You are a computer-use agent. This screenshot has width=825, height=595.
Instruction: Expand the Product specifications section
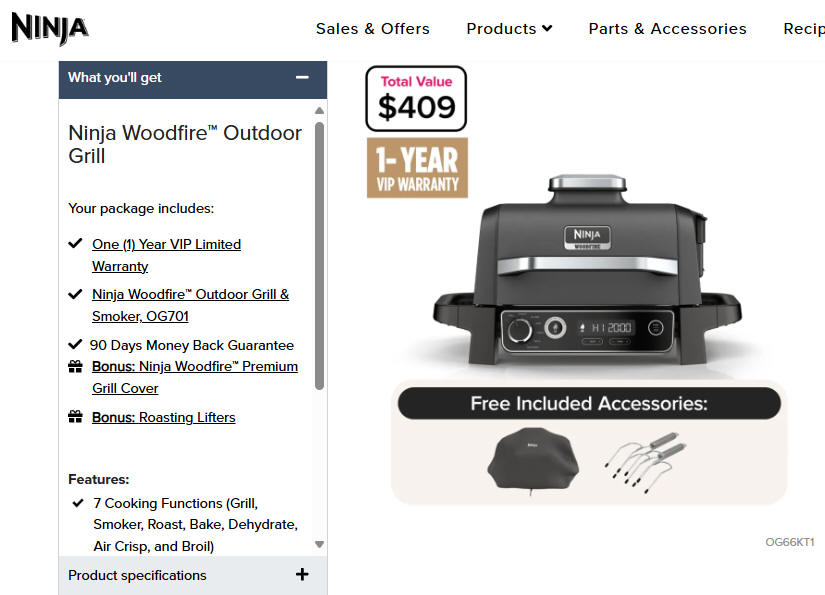pos(302,574)
